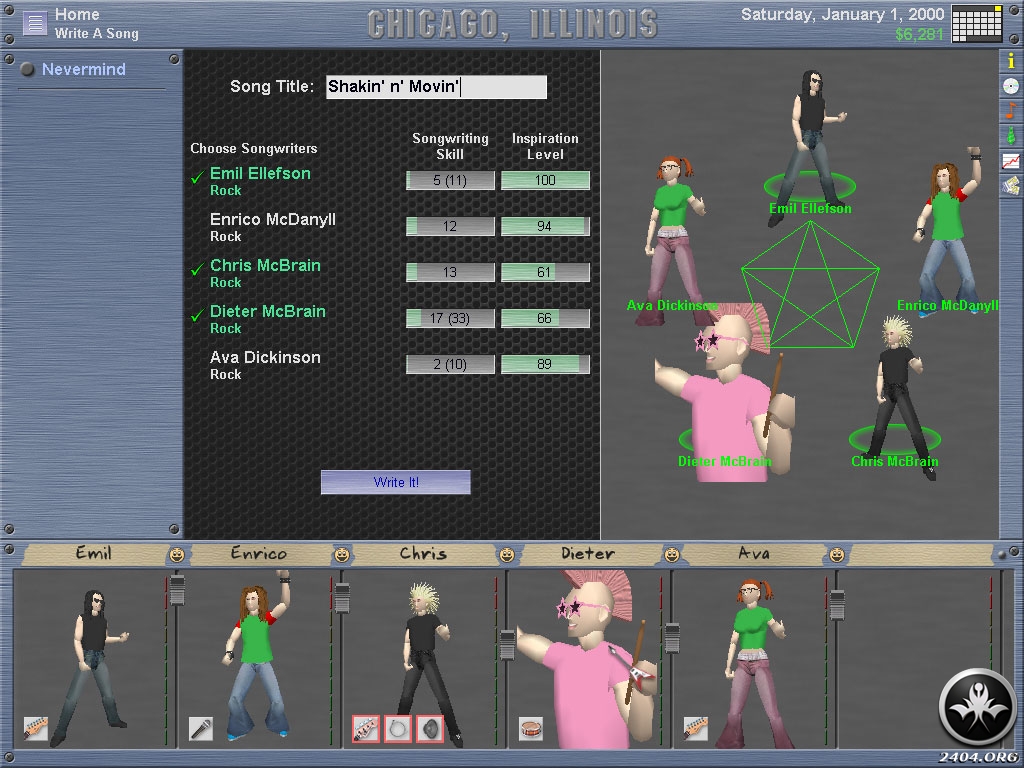
Task: Click the Nevermind option
Action: pos(83,70)
